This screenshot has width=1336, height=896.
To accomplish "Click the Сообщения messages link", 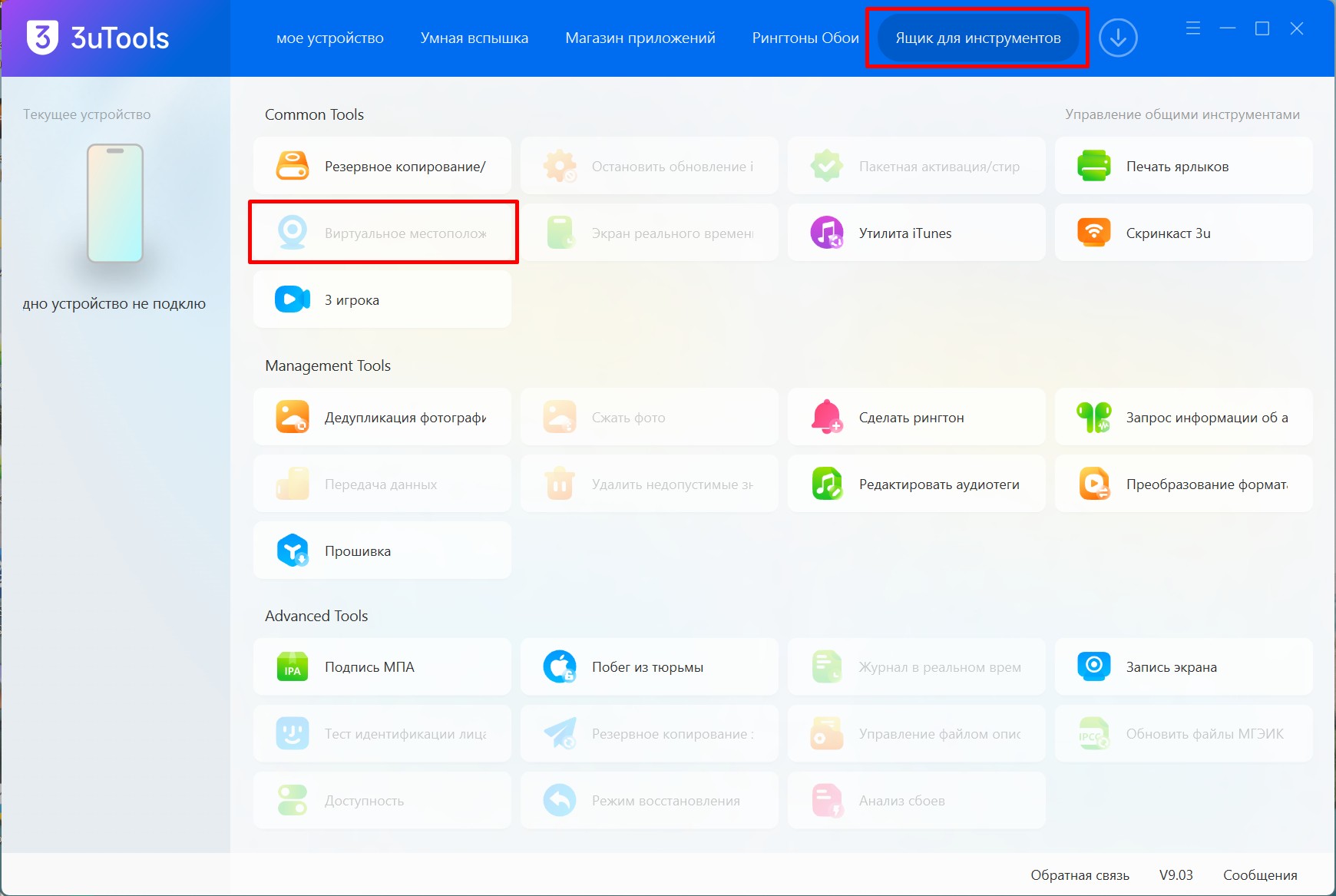I will (1258, 874).
